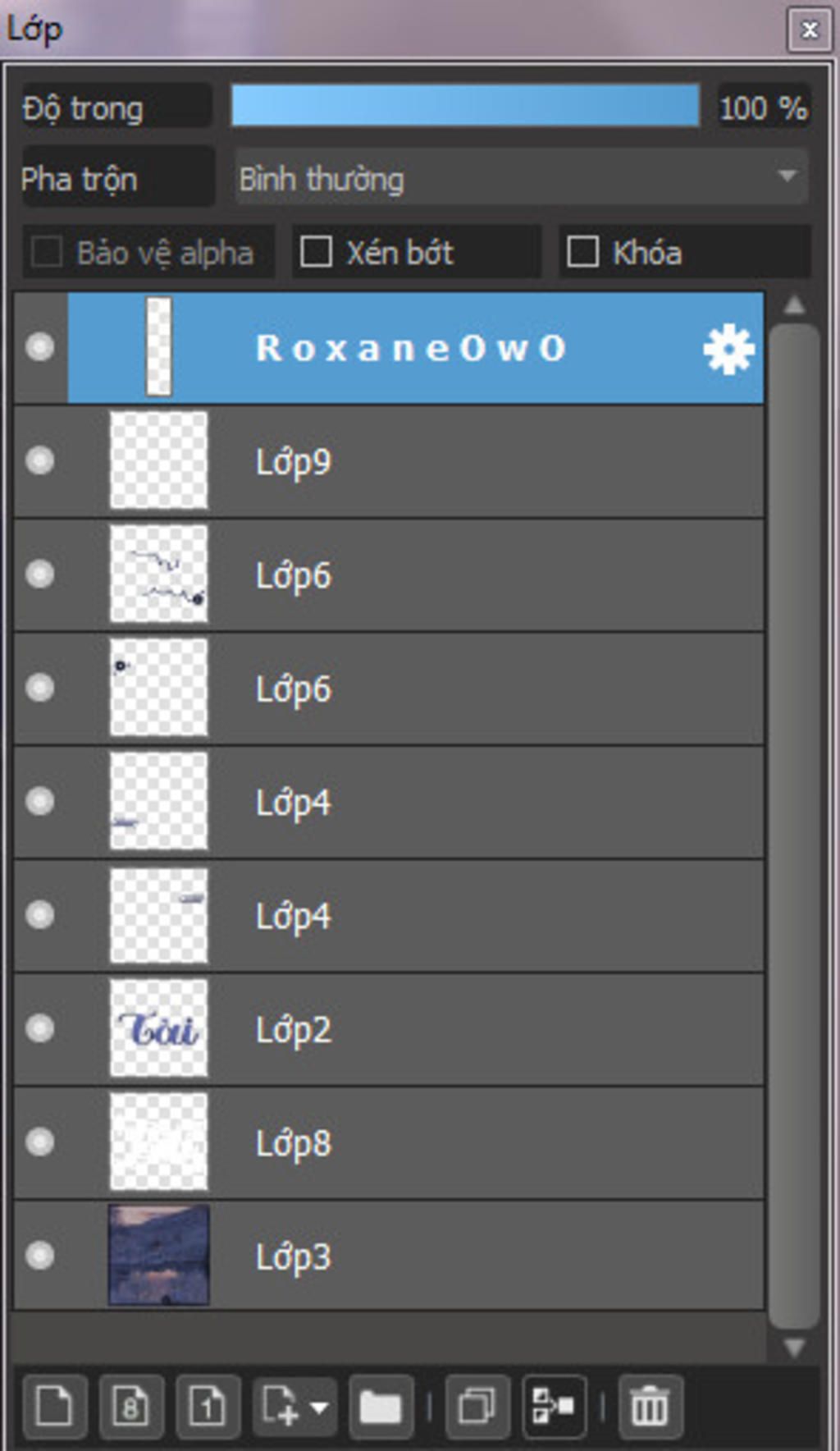Screen dimensions: 840x1451
Task: Merge the layer down
Action: point(554,1407)
